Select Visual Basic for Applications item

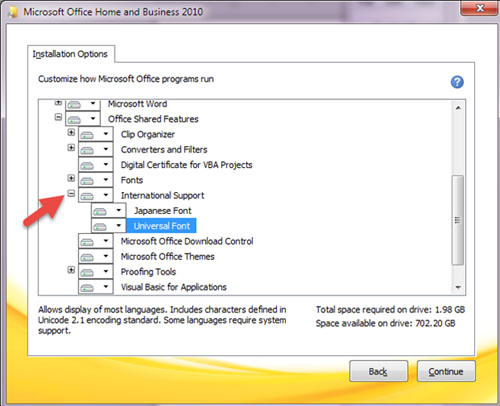[174, 287]
